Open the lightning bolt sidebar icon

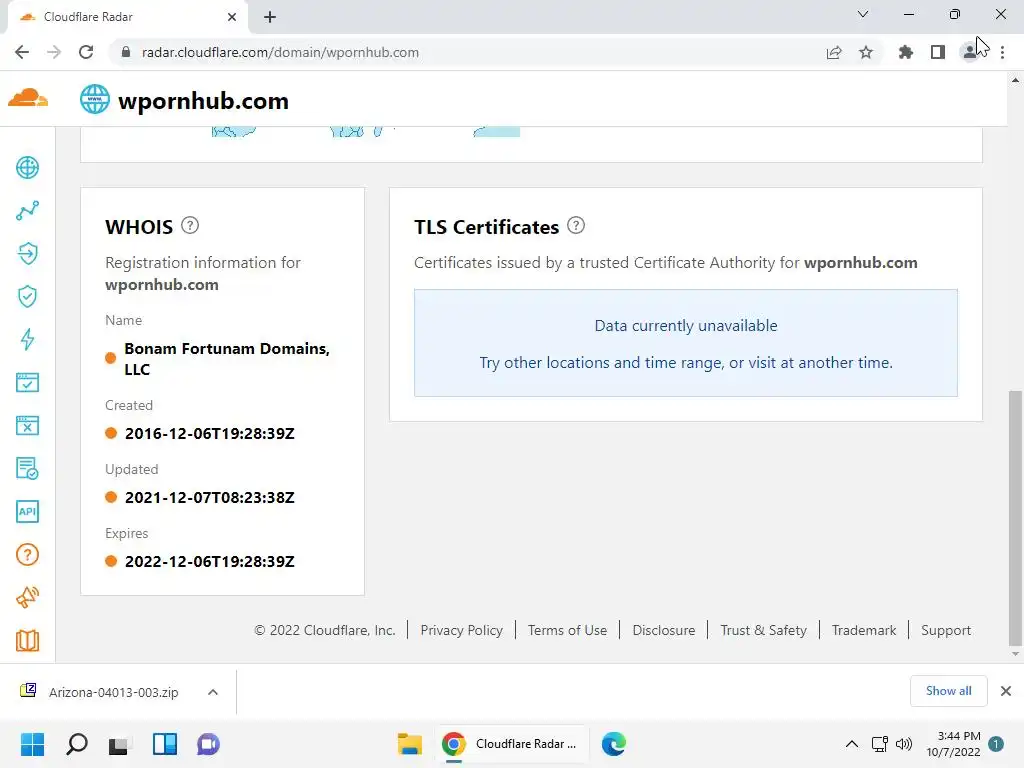coord(27,340)
